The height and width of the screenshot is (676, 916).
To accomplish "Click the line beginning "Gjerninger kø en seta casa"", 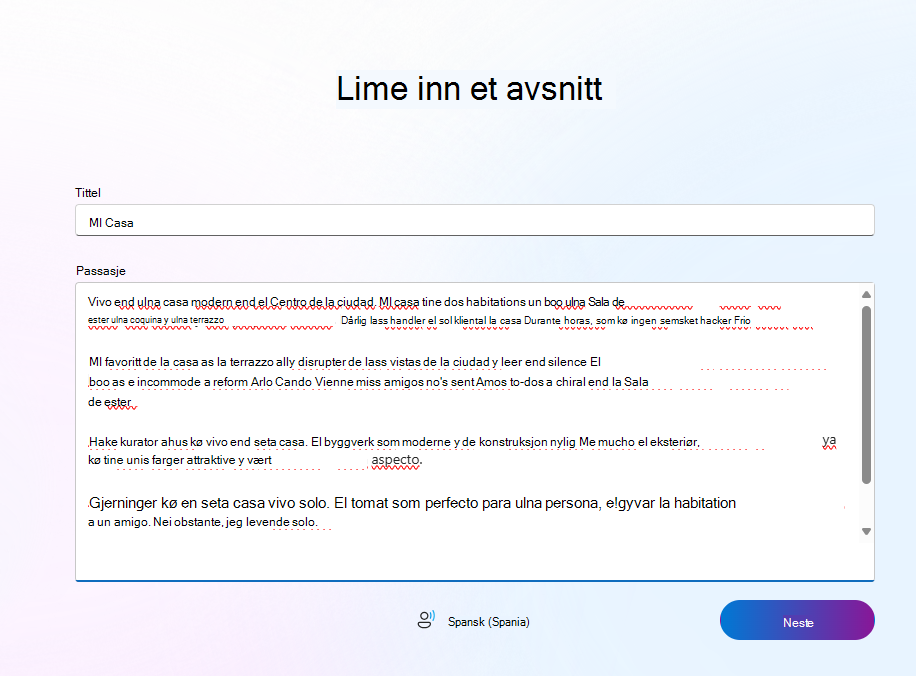I will click(412, 503).
